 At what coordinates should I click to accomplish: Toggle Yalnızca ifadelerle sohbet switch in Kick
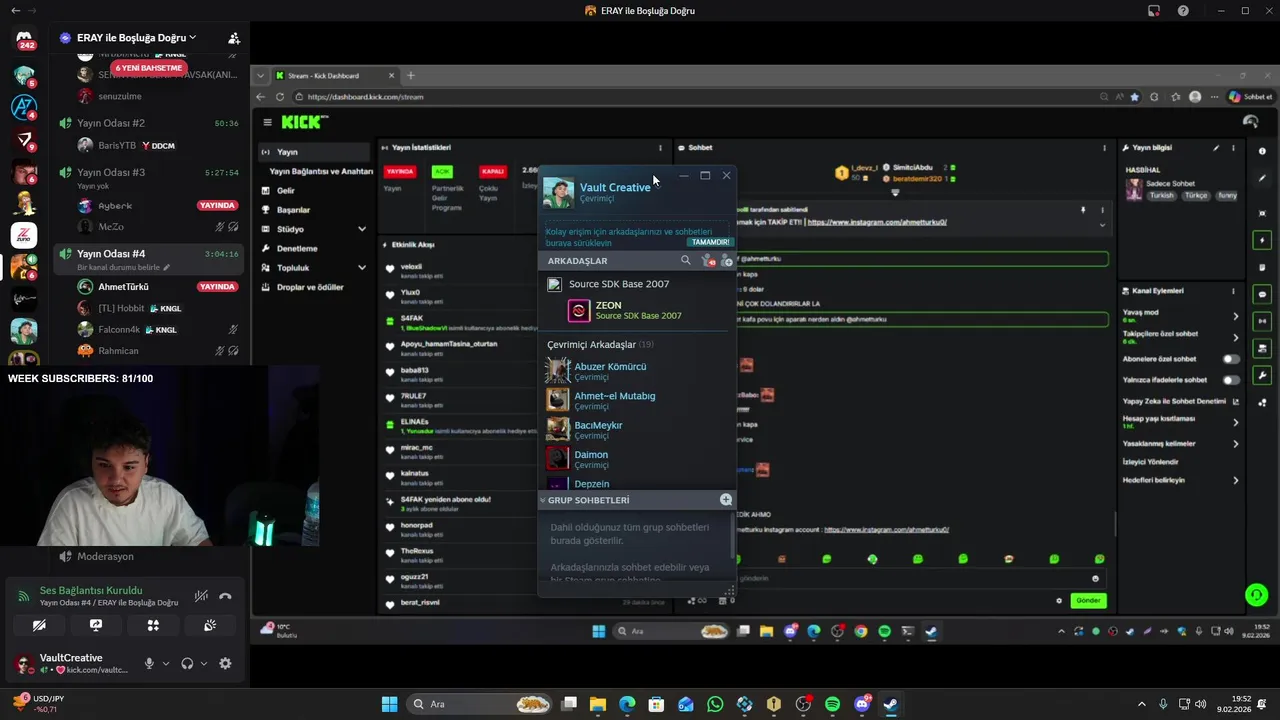coord(1231,380)
